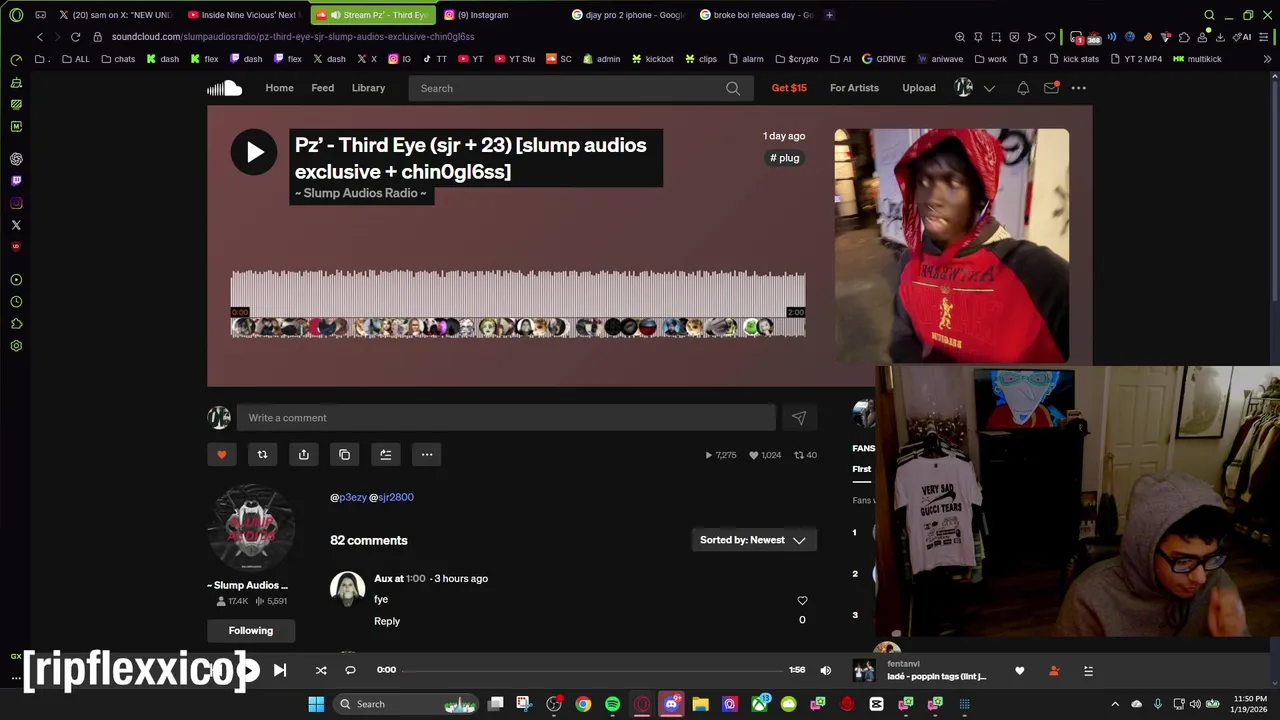Open extensions cube icon in Opera sidebar
Screen dimensions: 1280x720
point(16,324)
